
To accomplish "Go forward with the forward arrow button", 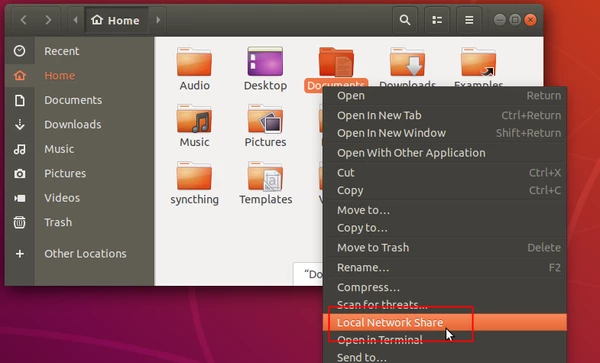I will point(48,20).
